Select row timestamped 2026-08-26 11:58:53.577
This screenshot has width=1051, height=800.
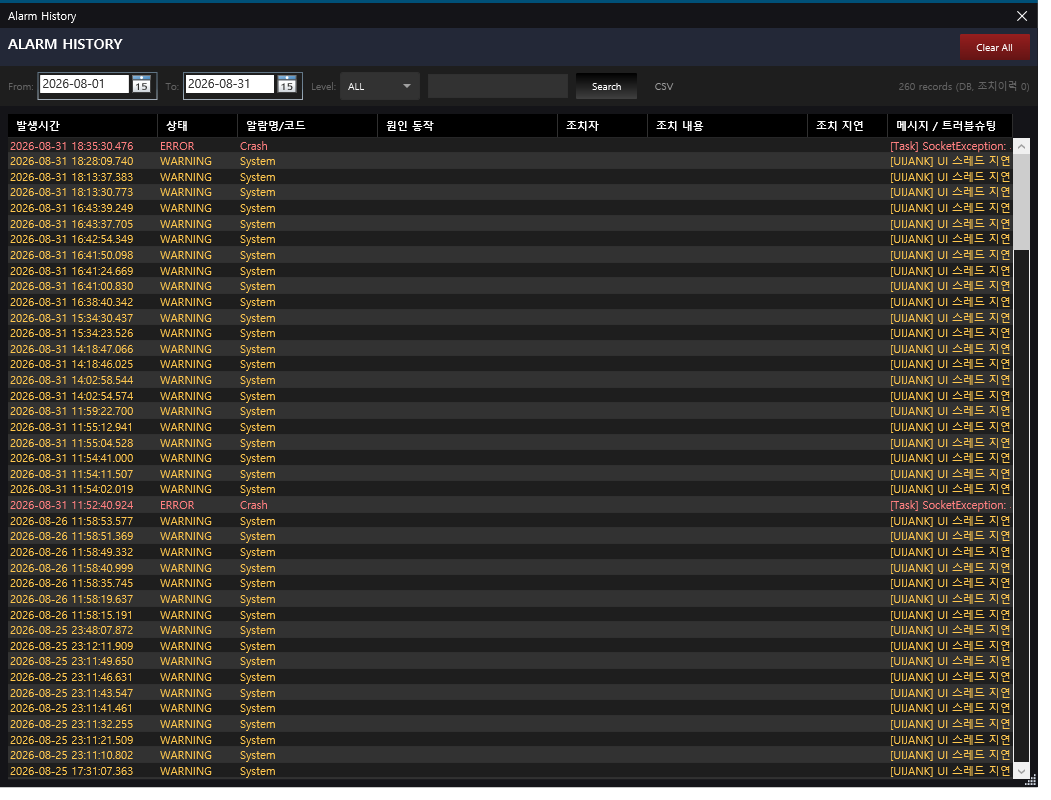(x=510, y=521)
